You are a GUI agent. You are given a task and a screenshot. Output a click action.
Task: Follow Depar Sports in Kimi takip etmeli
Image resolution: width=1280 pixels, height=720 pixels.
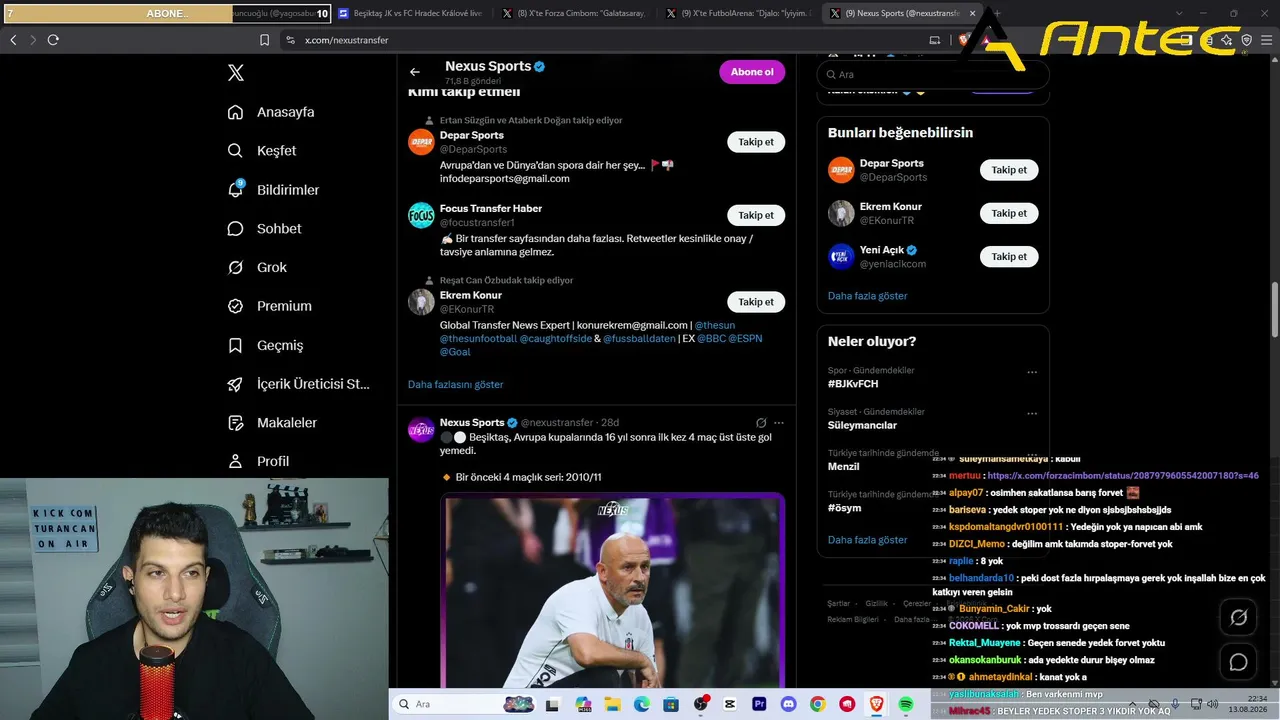tap(756, 142)
